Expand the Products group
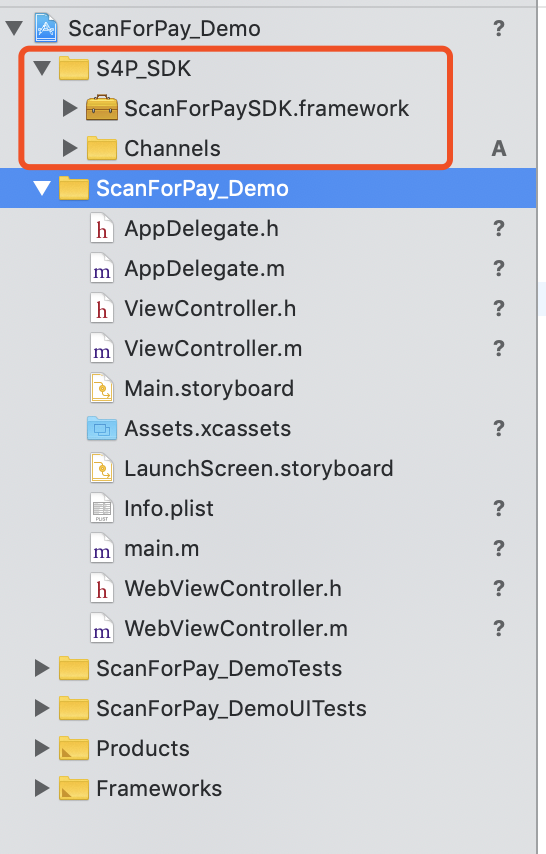The width and height of the screenshot is (546, 854). [x=42, y=748]
